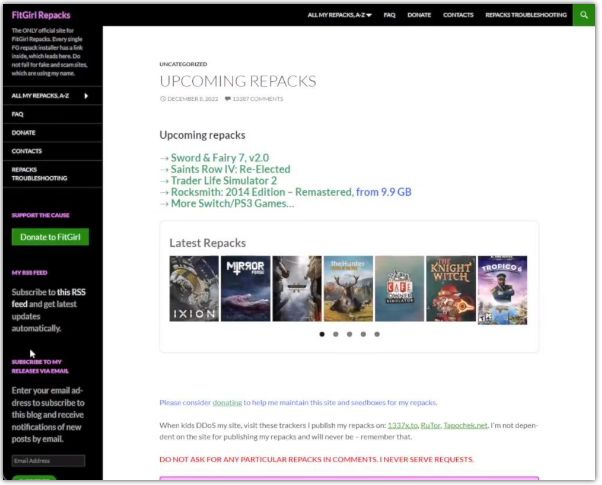Viewport: 602px width, 485px height.
Task: Open the Tapochek.net tracker link
Action: point(465,425)
